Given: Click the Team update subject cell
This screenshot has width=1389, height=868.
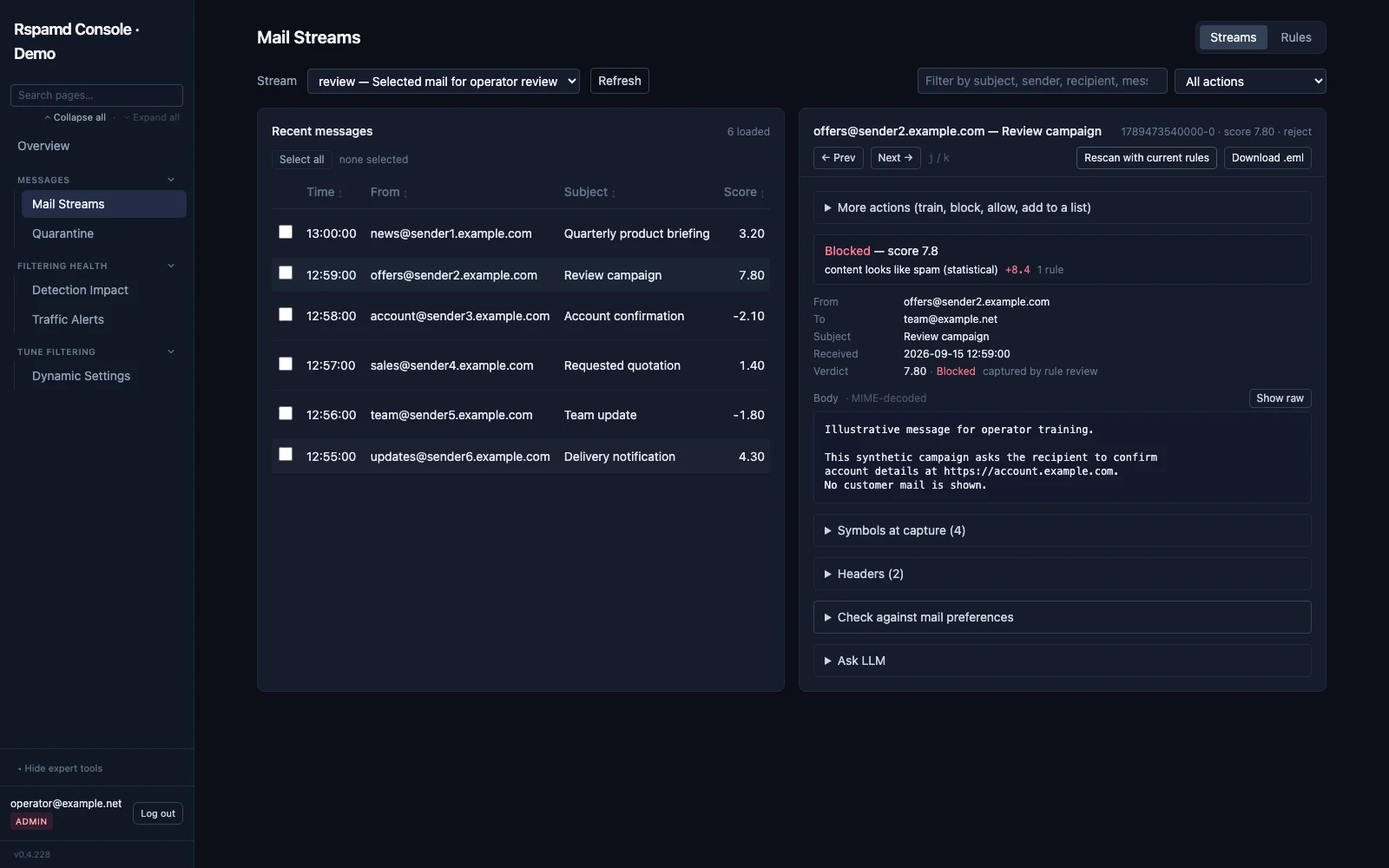Looking at the screenshot, I should [x=600, y=415].
